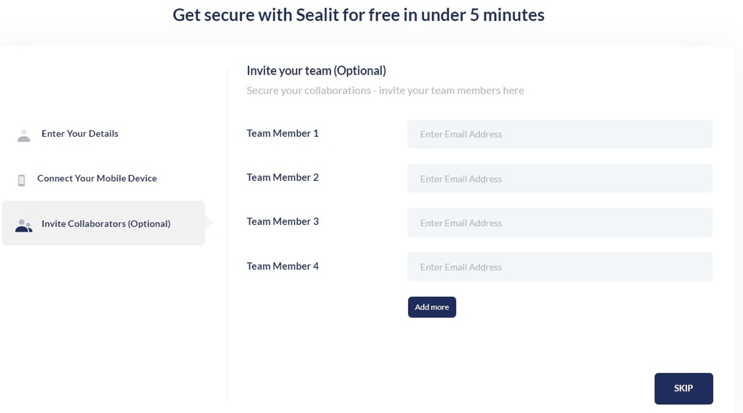
Task: Click the phone icon beside Connect Your Mobile Device
Action: pos(21,180)
